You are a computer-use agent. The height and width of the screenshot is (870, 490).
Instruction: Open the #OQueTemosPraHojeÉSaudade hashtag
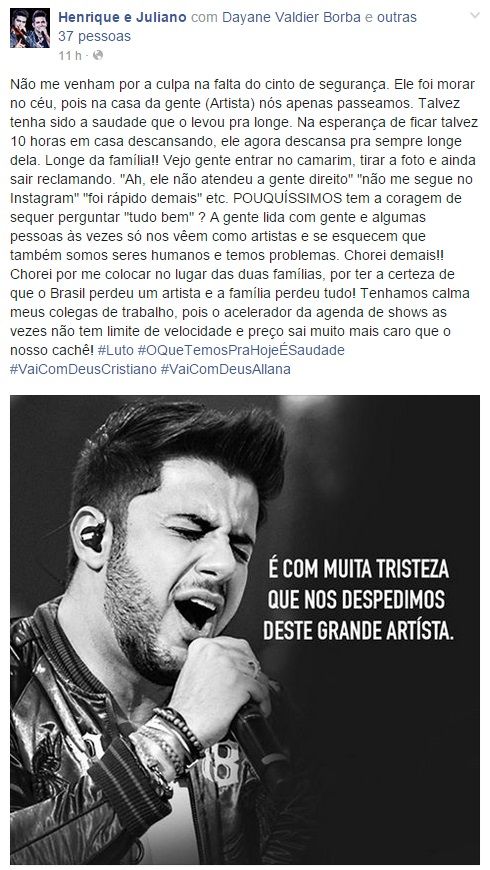(241, 351)
